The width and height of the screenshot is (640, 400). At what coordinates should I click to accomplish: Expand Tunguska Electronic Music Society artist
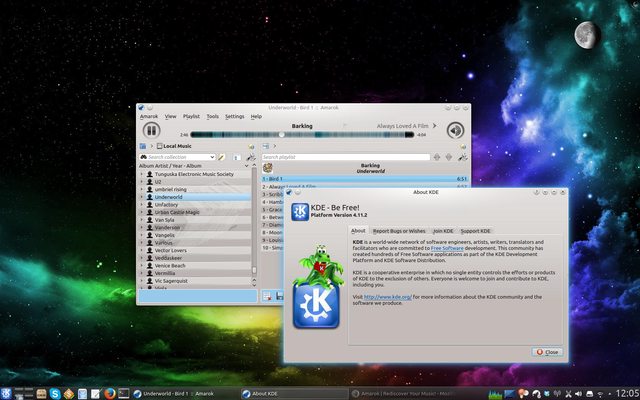tap(142, 174)
